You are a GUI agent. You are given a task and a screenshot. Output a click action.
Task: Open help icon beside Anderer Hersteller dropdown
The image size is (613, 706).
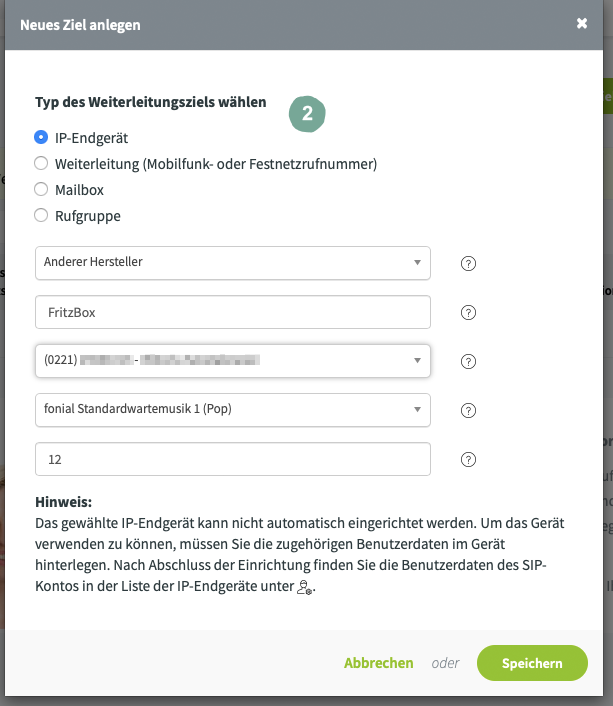point(468,263)
